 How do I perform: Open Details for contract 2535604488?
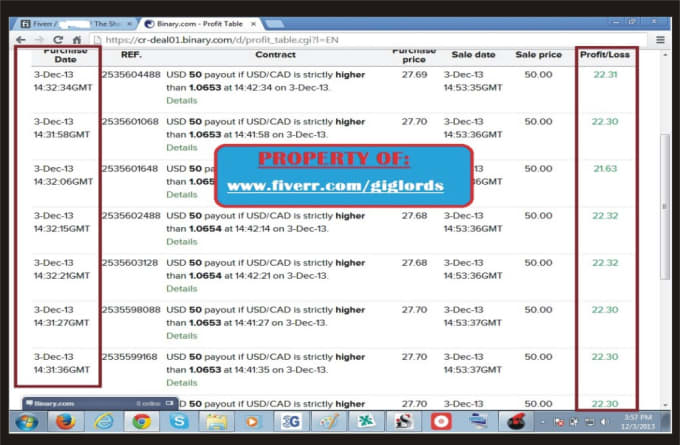pyautogui.click(x=182, y=101)
